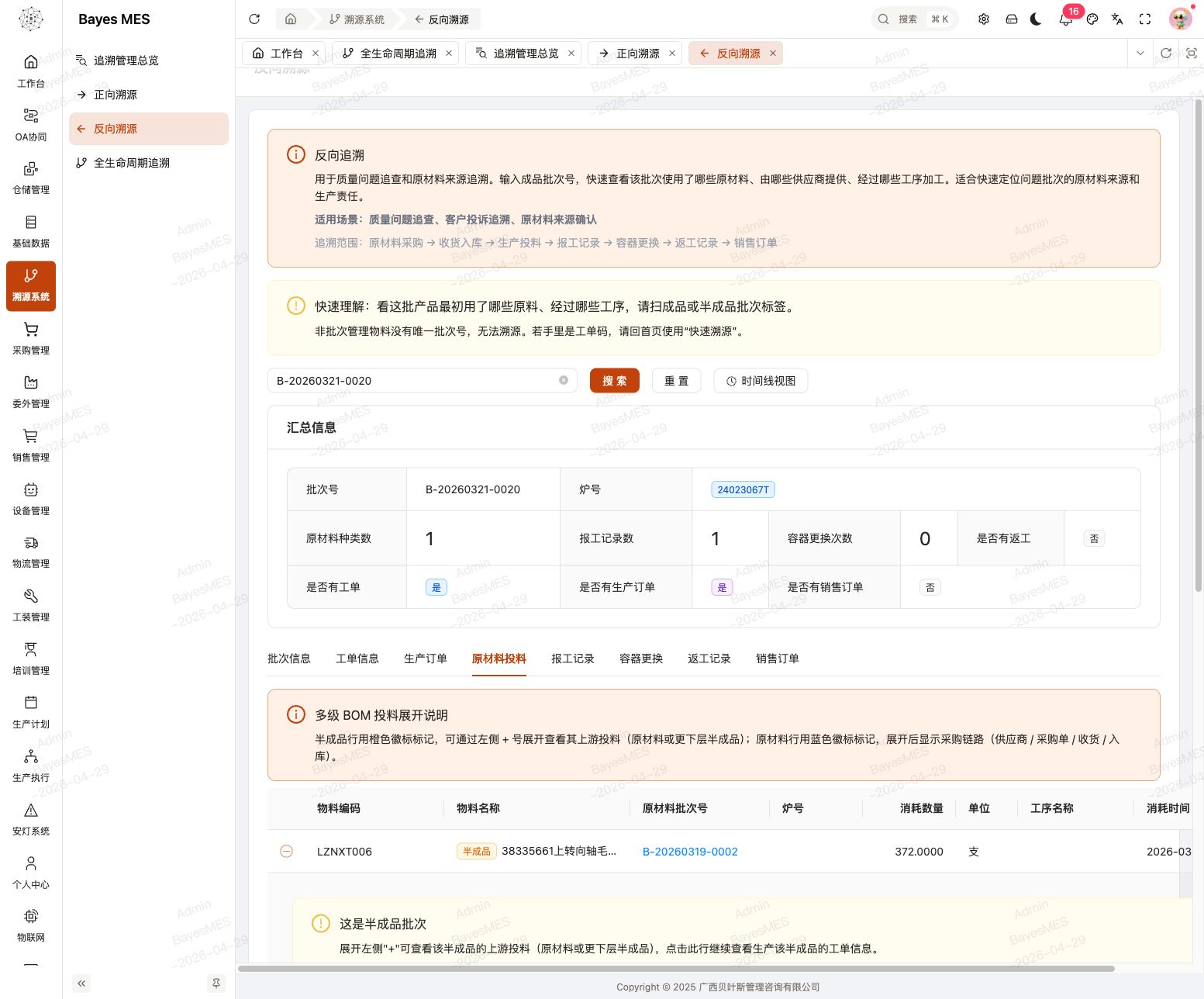This screenshot has width=1204, height=999.
Task: Select the 工单信息 tab
Action: point(357,659)
